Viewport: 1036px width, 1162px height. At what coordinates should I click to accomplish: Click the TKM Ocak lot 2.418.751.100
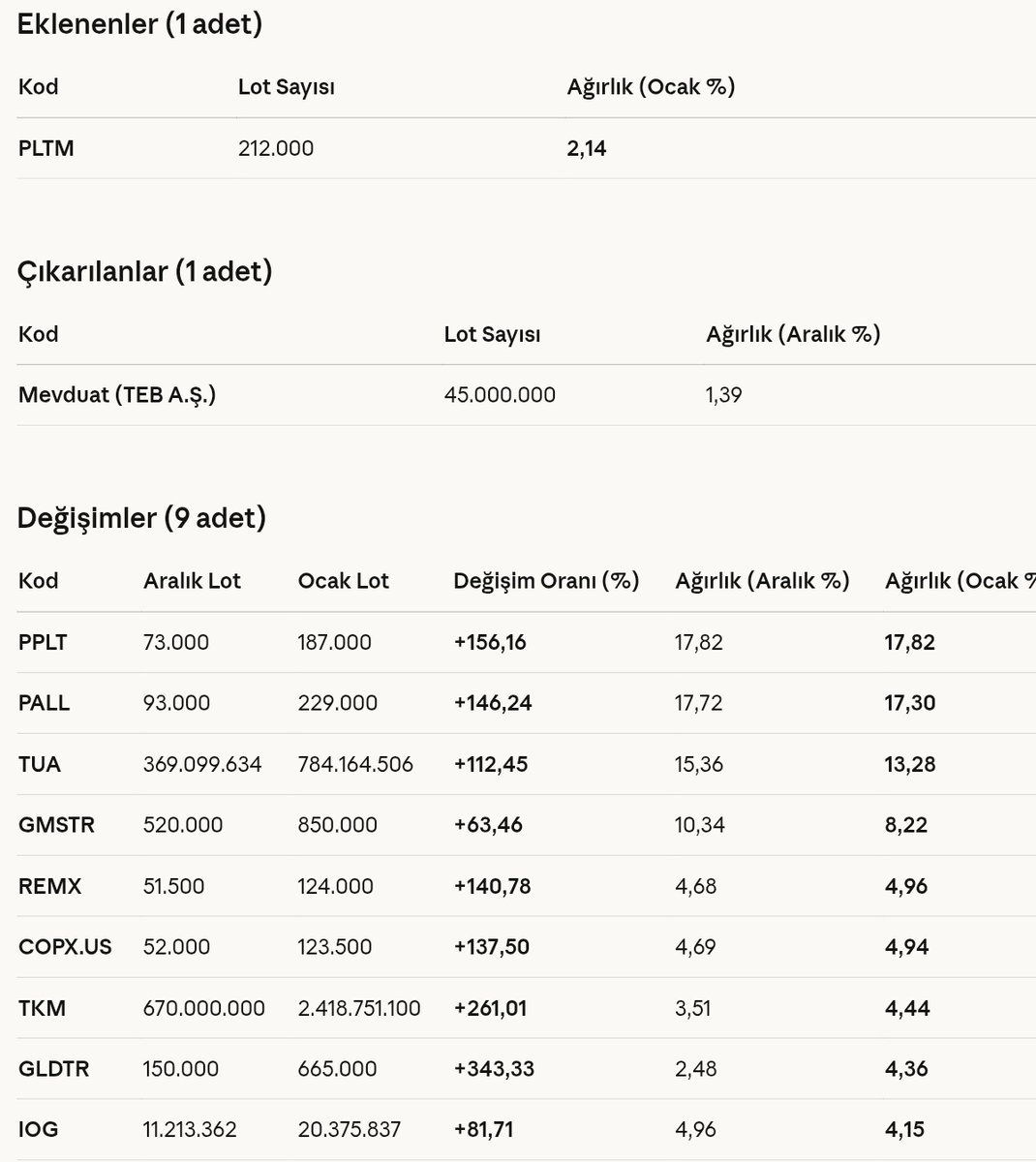pos(359,1008)
